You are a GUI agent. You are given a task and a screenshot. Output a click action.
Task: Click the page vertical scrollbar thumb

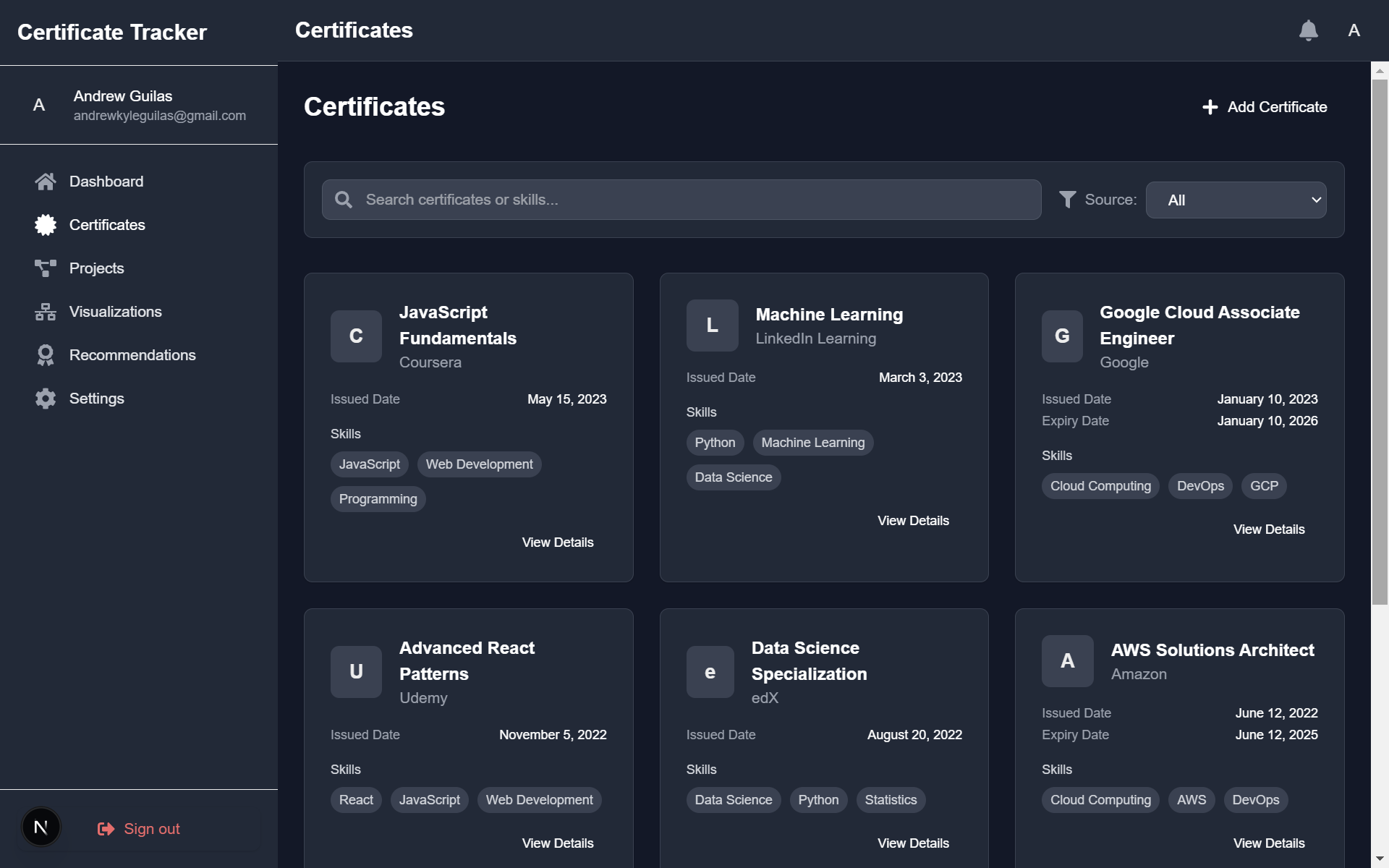1380,340
